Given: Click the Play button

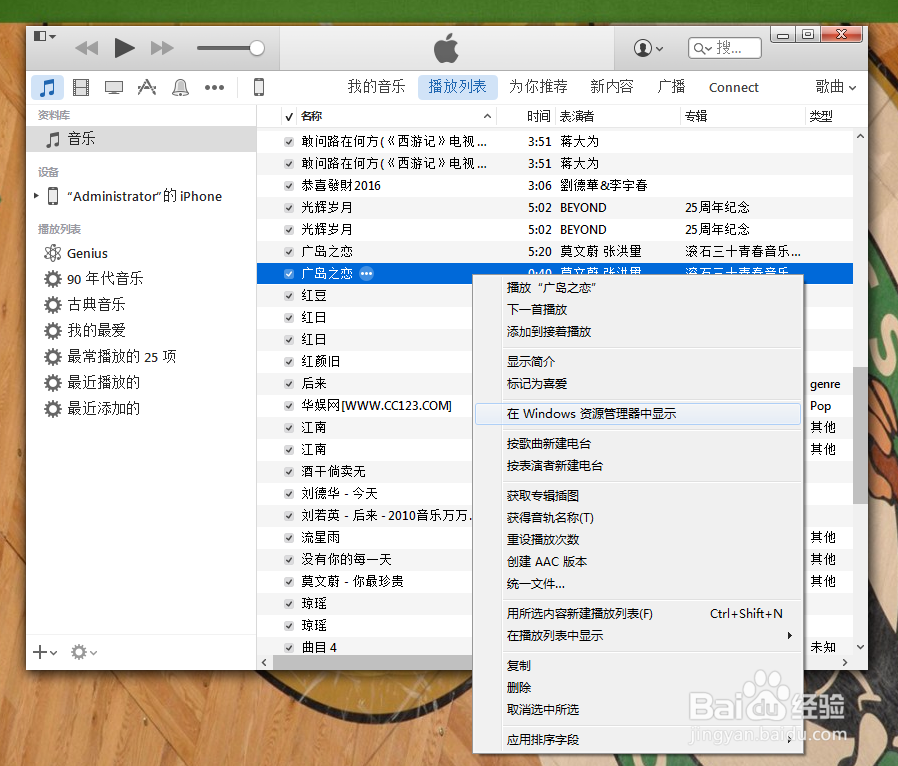Looking at the screenshot, I should tap(124, 48).
